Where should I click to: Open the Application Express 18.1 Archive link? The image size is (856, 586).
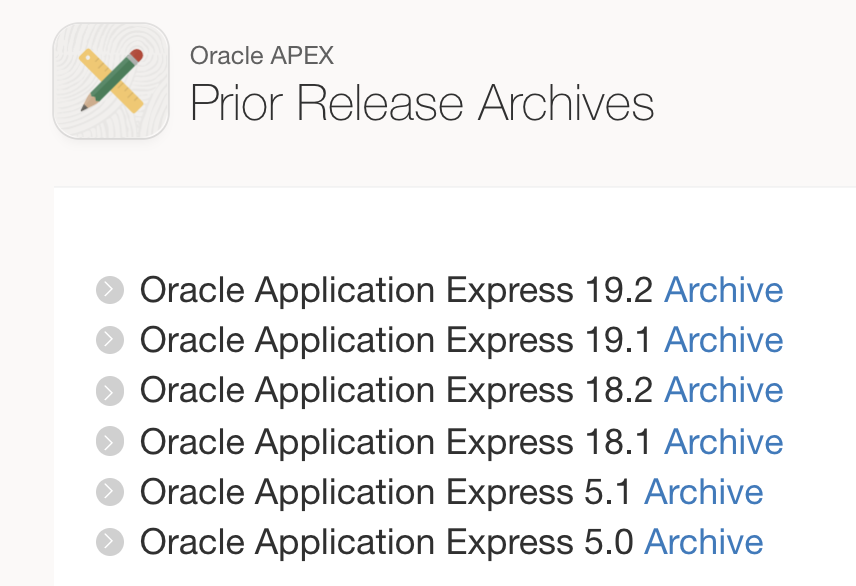723,441
